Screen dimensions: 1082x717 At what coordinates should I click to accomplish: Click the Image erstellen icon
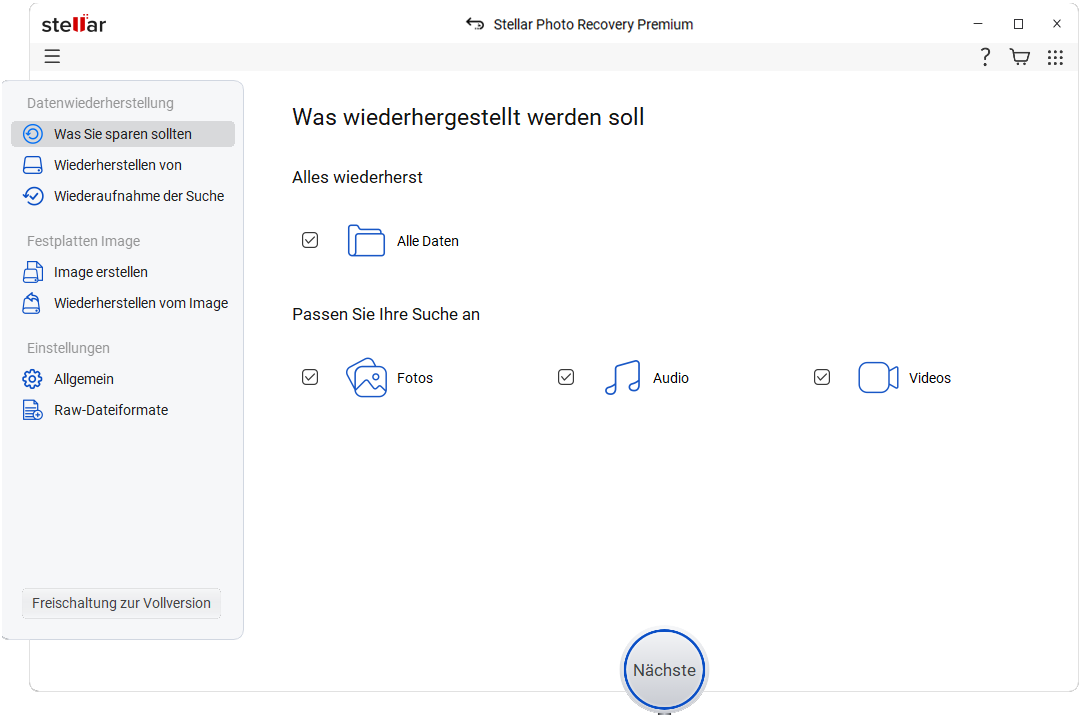pyautogui.click(x=31, y=272)
